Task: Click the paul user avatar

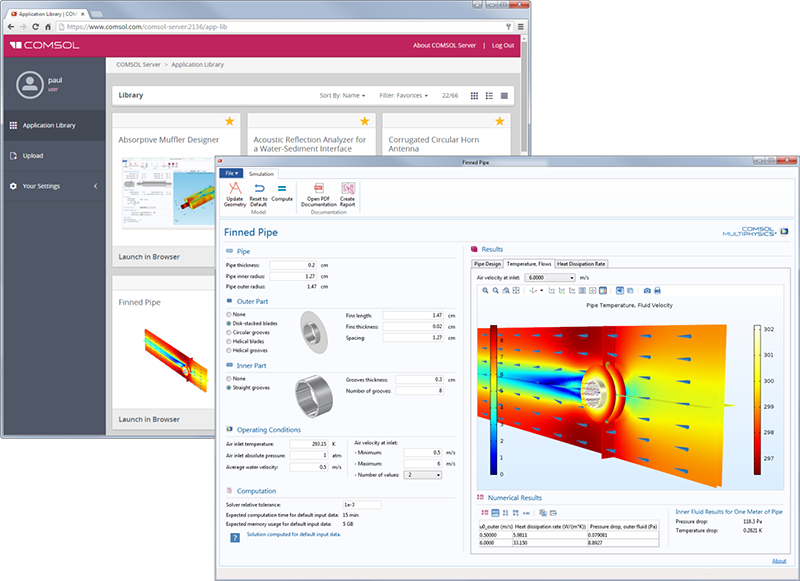Action: pyautogui.click(x=30, y=85)
